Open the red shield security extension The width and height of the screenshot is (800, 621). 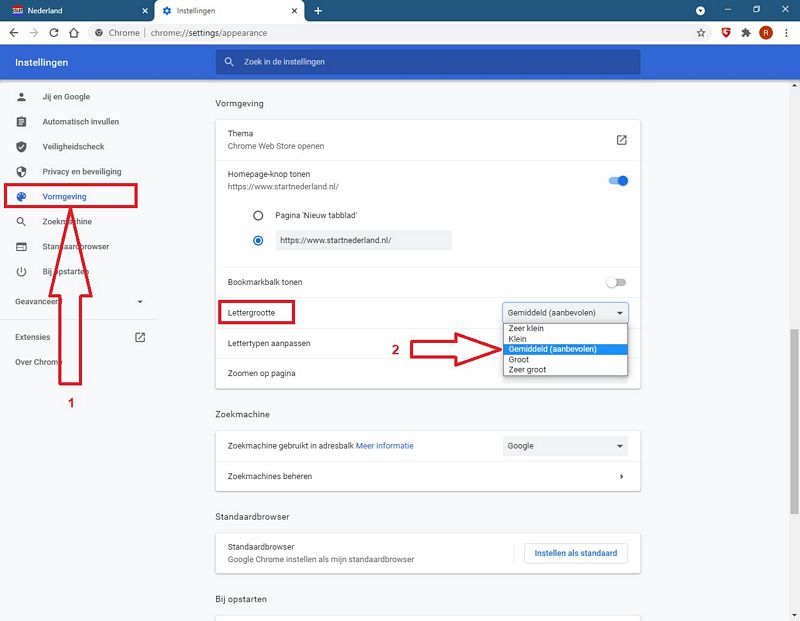pos(726,33)
